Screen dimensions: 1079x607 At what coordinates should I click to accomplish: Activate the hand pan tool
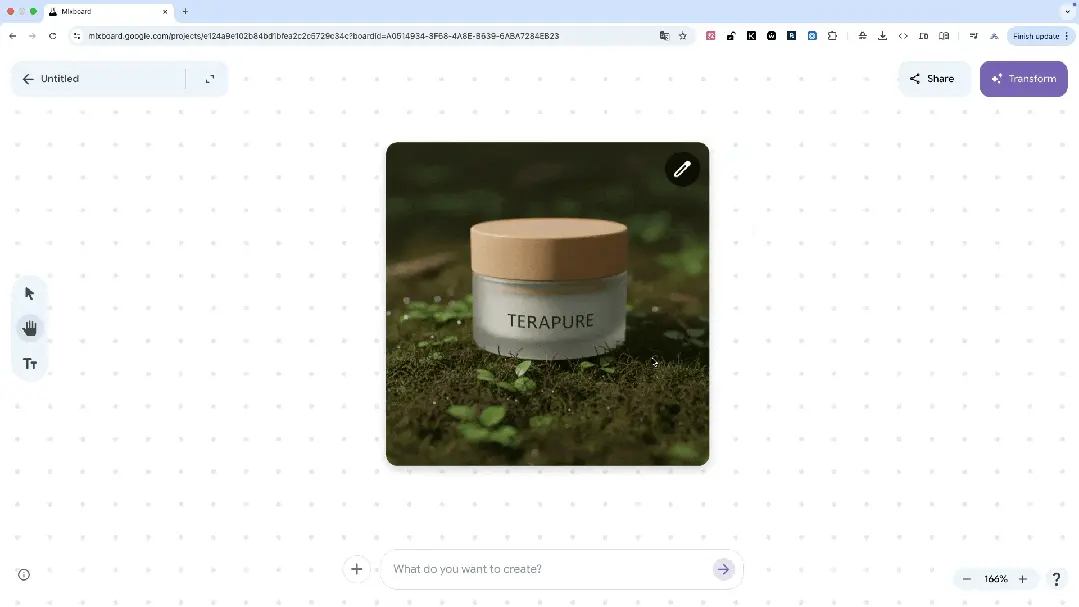coord(30,328)
